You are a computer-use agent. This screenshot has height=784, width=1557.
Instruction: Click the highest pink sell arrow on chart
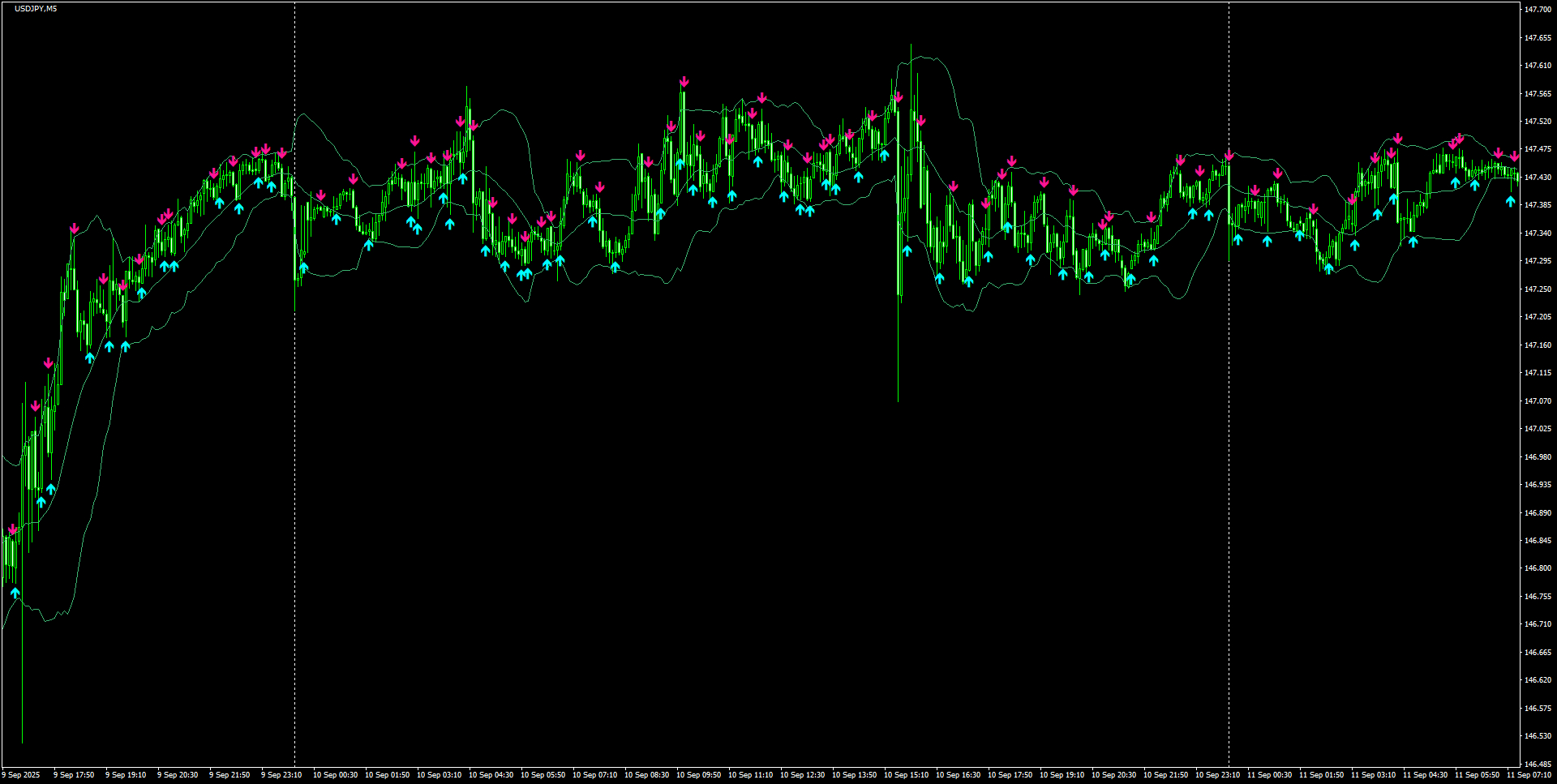[x=684, y=82]
